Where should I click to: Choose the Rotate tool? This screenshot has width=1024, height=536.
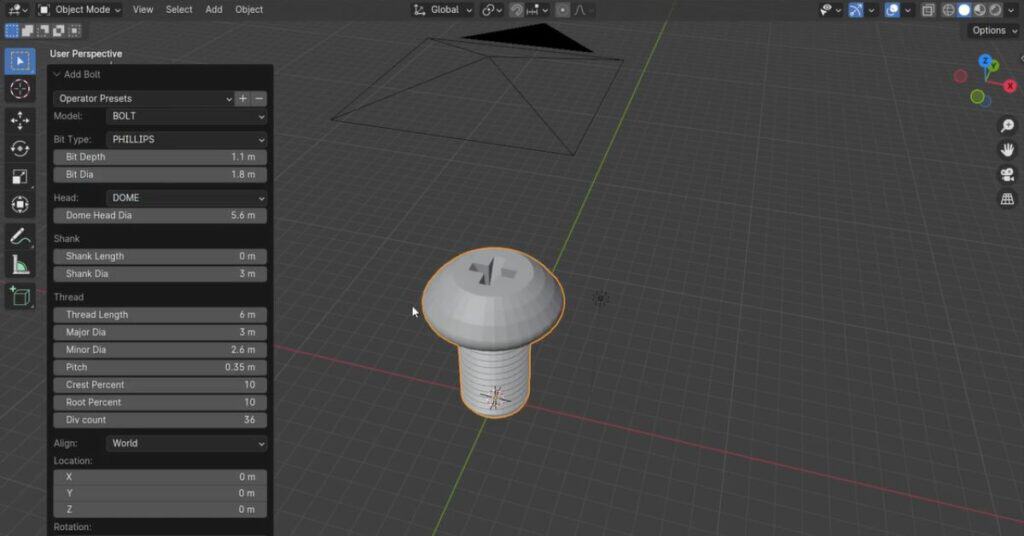click(x=20, y=149)
